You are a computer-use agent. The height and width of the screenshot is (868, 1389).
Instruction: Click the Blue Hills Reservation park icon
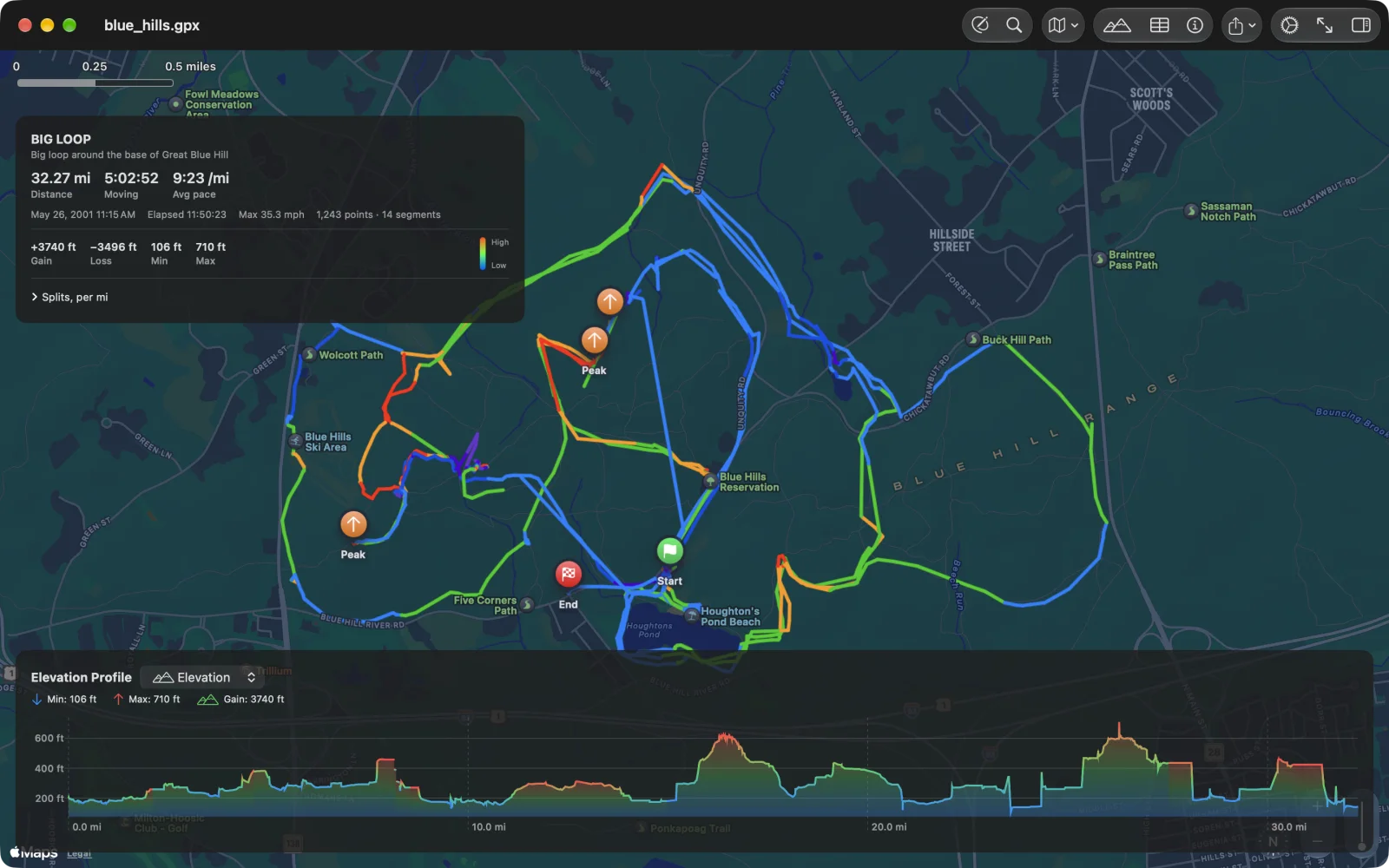(x=710, y=482)
